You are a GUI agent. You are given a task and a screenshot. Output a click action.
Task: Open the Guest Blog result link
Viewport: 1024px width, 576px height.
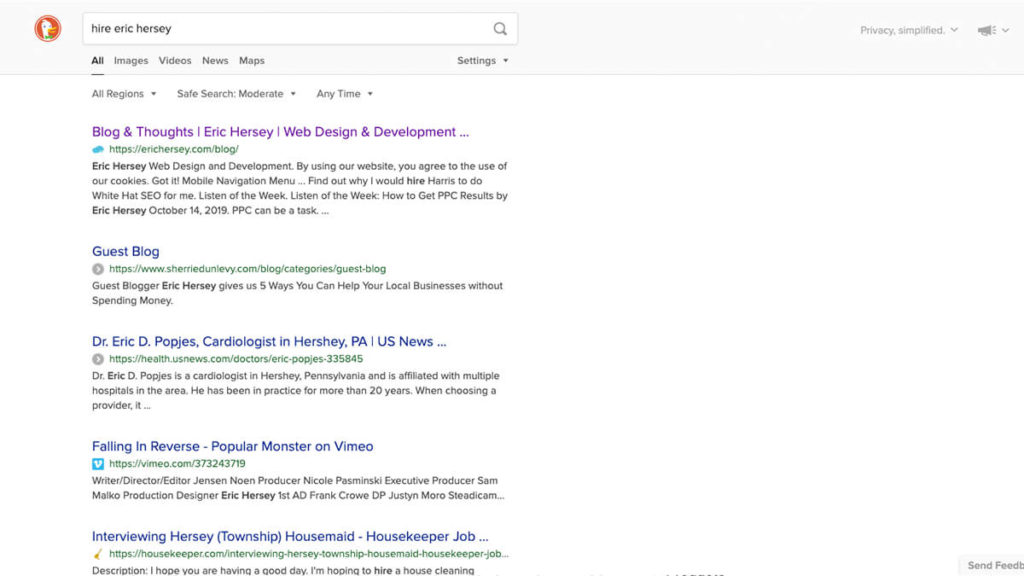click(126, 252)
